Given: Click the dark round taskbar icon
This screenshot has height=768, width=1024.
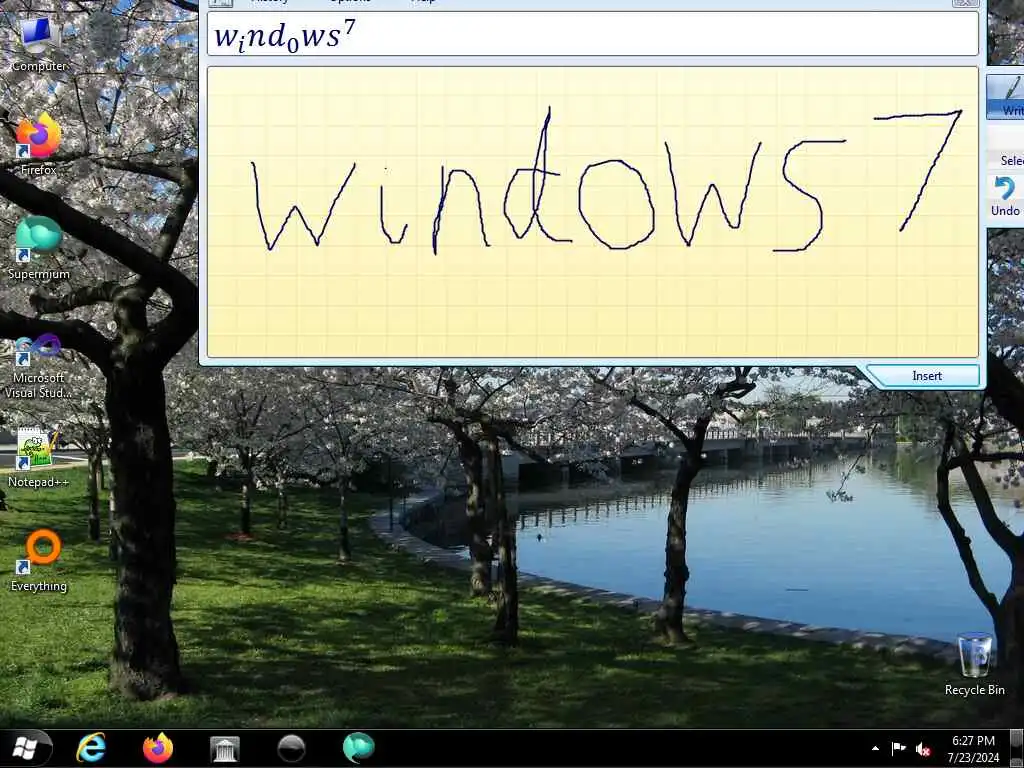Looking at the screenshot, I should 291,748.
